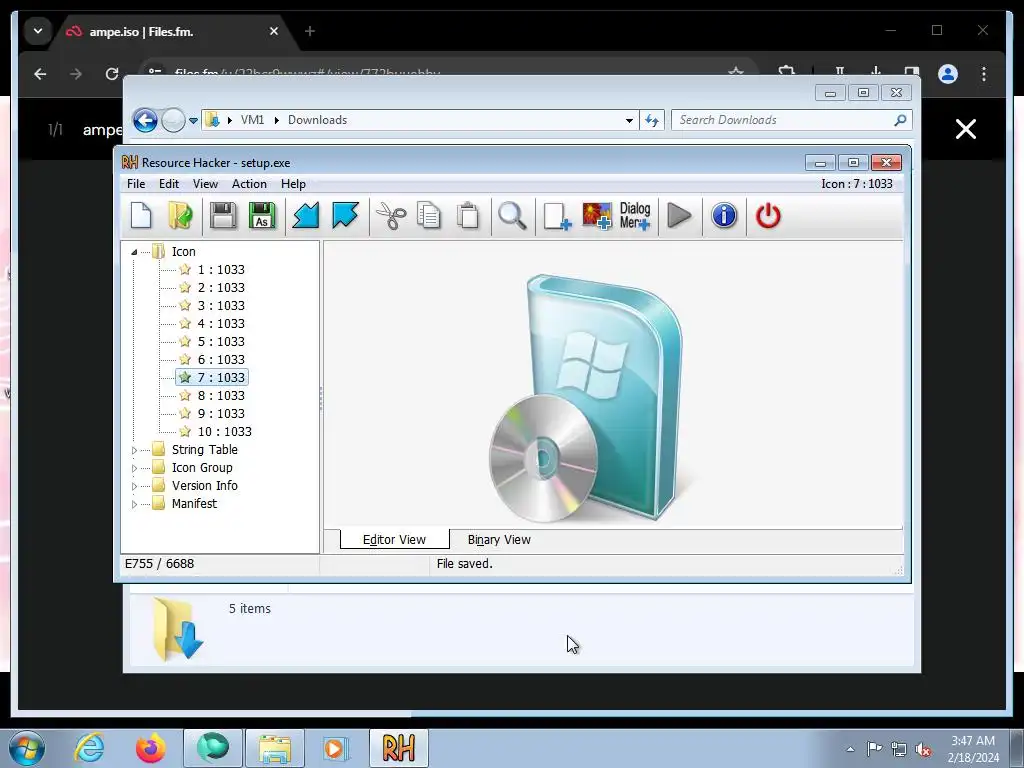The width and height of the screenshot is (1024, 768).
Task: Click the Explorer back navigation arrow
Action: pyautogui.click(x=145, y=120)
